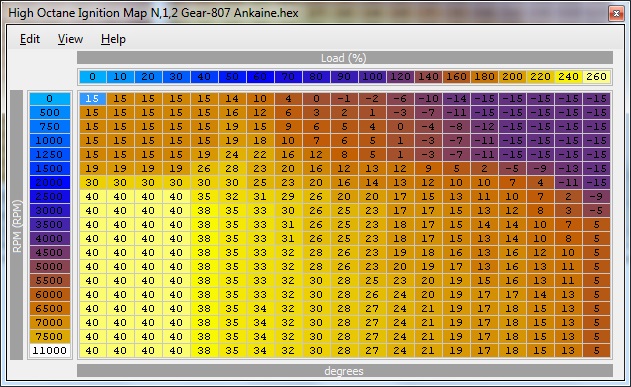Open the Edit menu
This screenshot has height=387, width=631.
pos(30,39)
